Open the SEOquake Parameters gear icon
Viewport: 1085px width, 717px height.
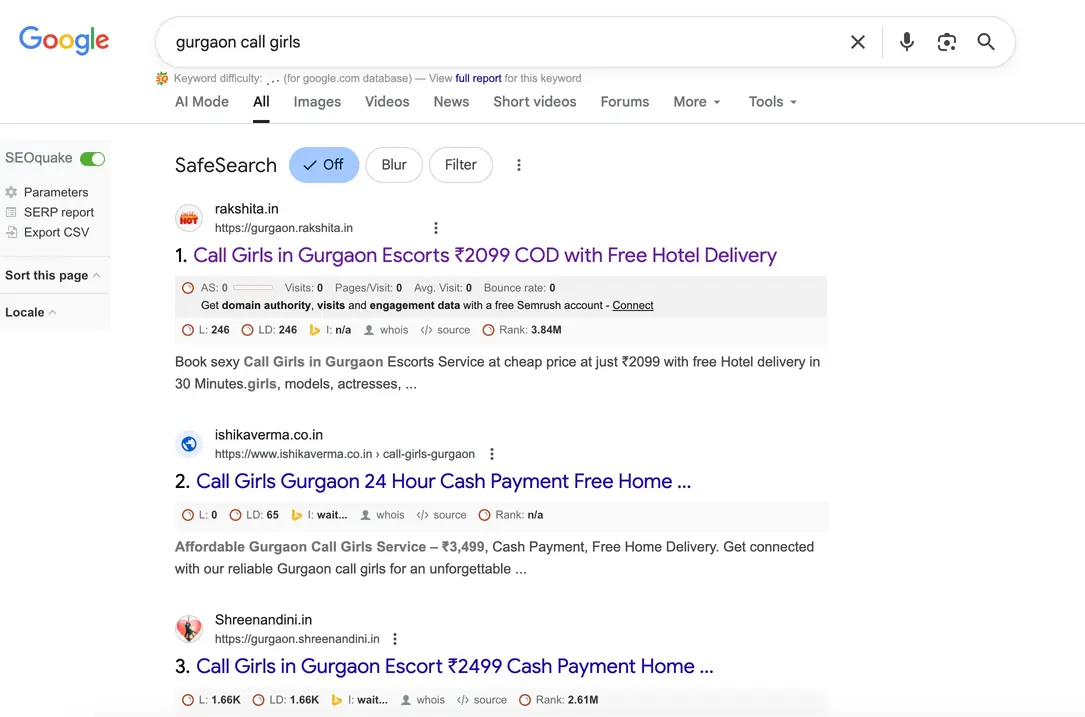point(11,192)
